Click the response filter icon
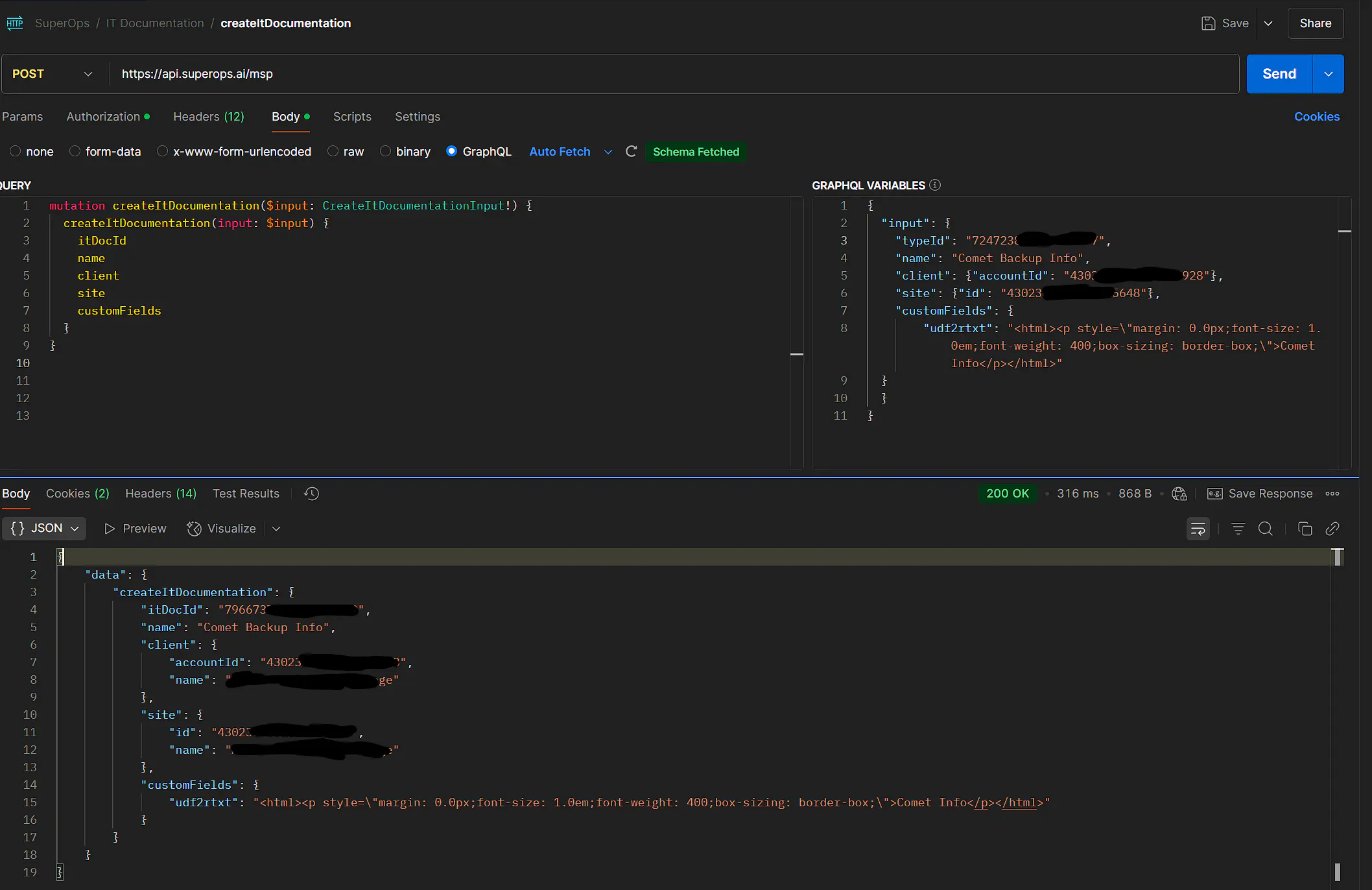Screen dimensions: 1372x890 click(x=1238, y=529)
